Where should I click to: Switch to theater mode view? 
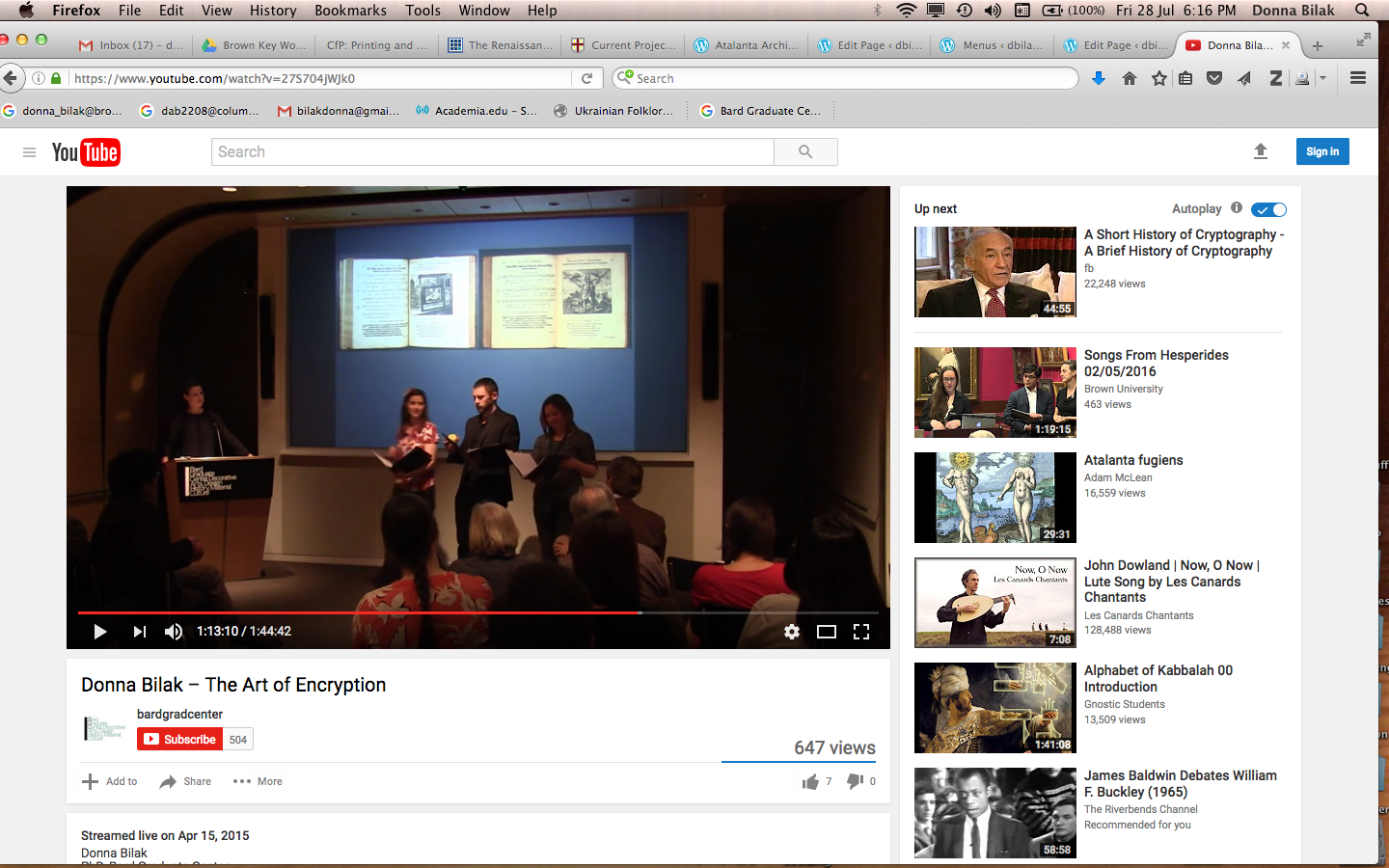pos(827,632)
